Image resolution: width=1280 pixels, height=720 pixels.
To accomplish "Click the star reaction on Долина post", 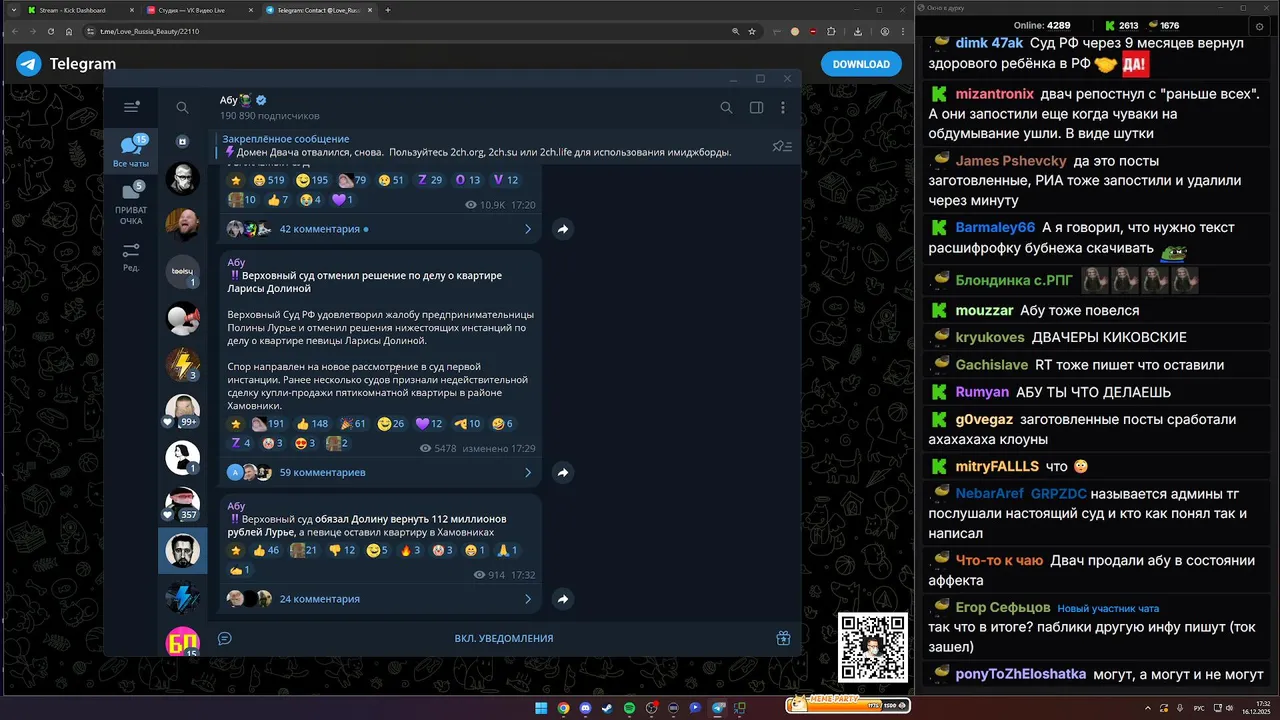I will pyautogui.click(x=236, y=424).
